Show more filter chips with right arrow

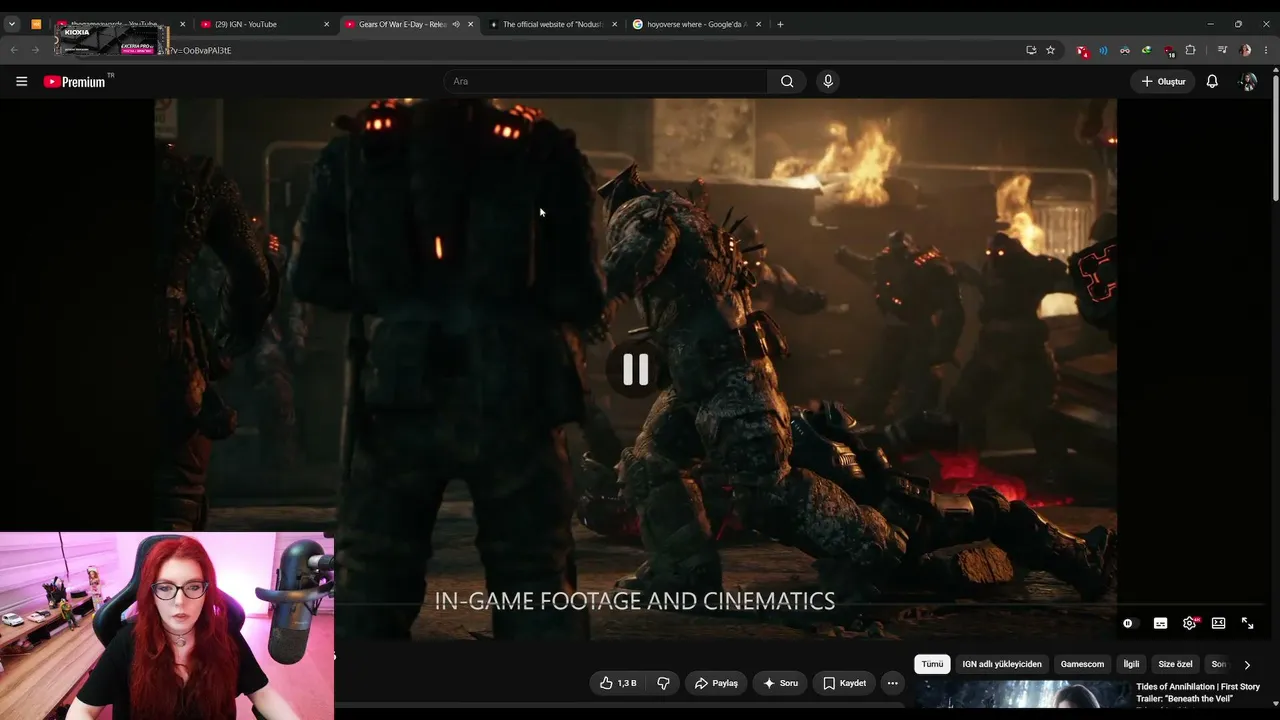pos(1247,664)
